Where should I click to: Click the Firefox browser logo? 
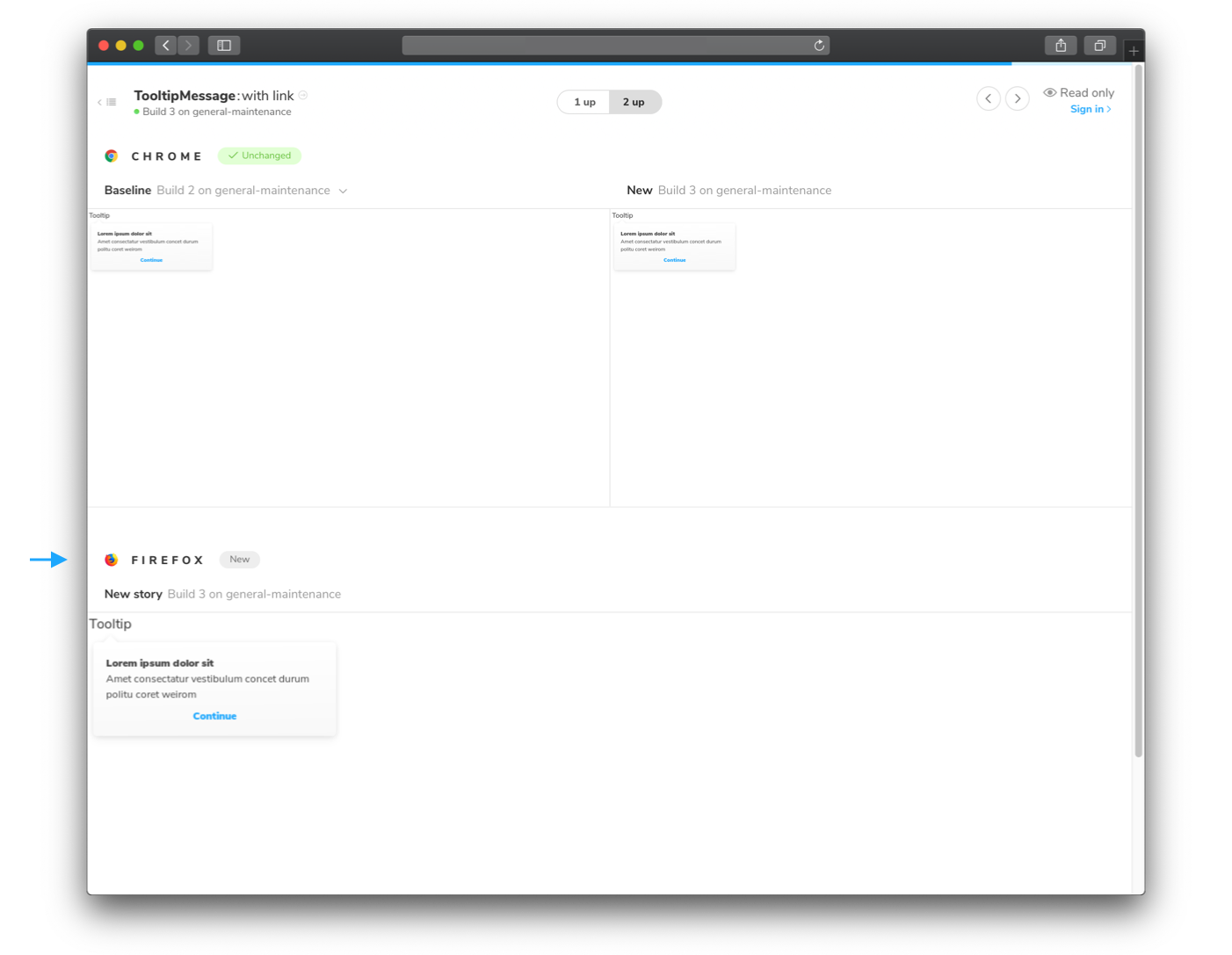click(112, 560)
